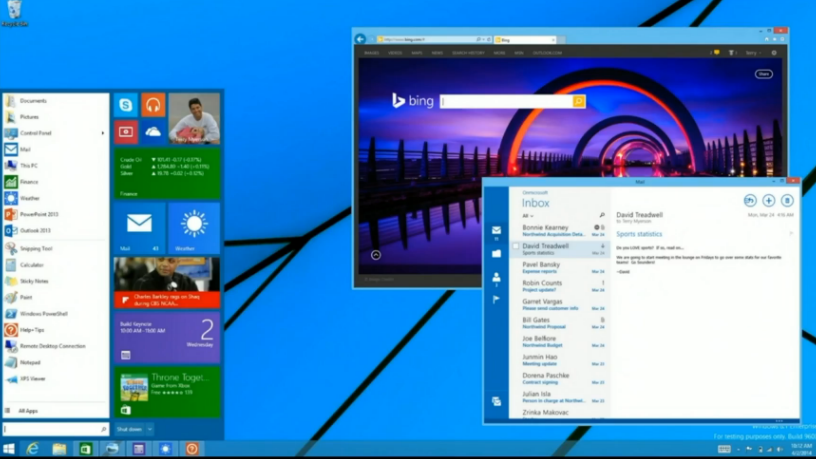The image size is (816, 459).
Task: Tick the checkbox beside David Treadwell's email
Action: point(516,246)
